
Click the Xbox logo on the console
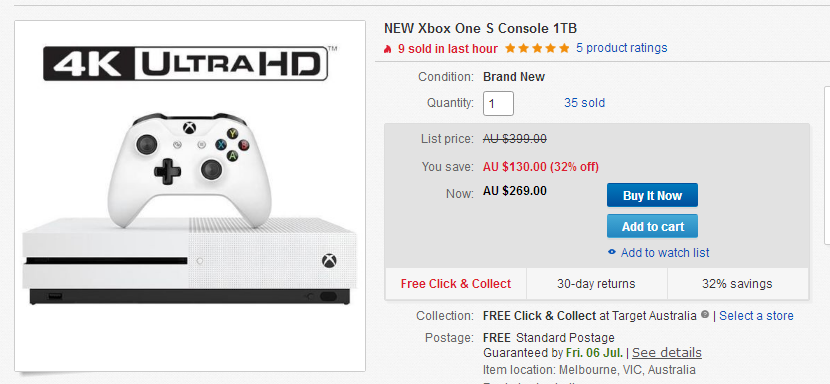coord(329,261)
